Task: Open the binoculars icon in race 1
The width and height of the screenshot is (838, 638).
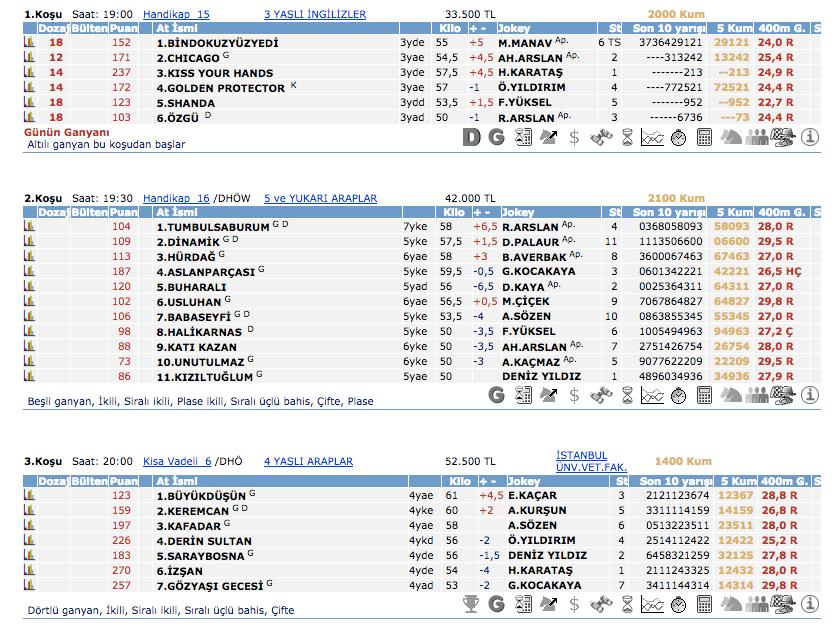Action: click(601, 137)
